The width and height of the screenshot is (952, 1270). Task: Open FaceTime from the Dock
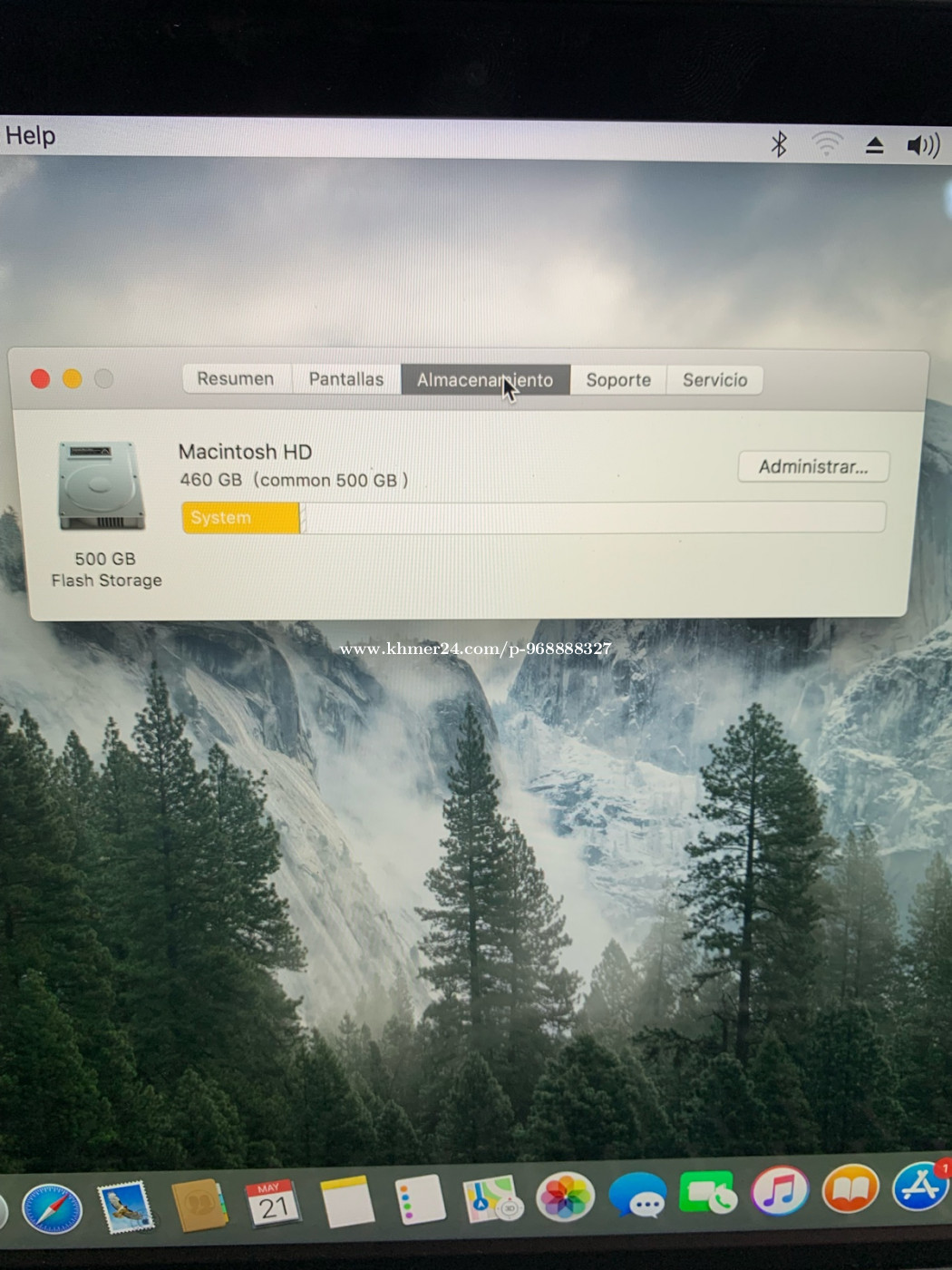pos(708,1193)
